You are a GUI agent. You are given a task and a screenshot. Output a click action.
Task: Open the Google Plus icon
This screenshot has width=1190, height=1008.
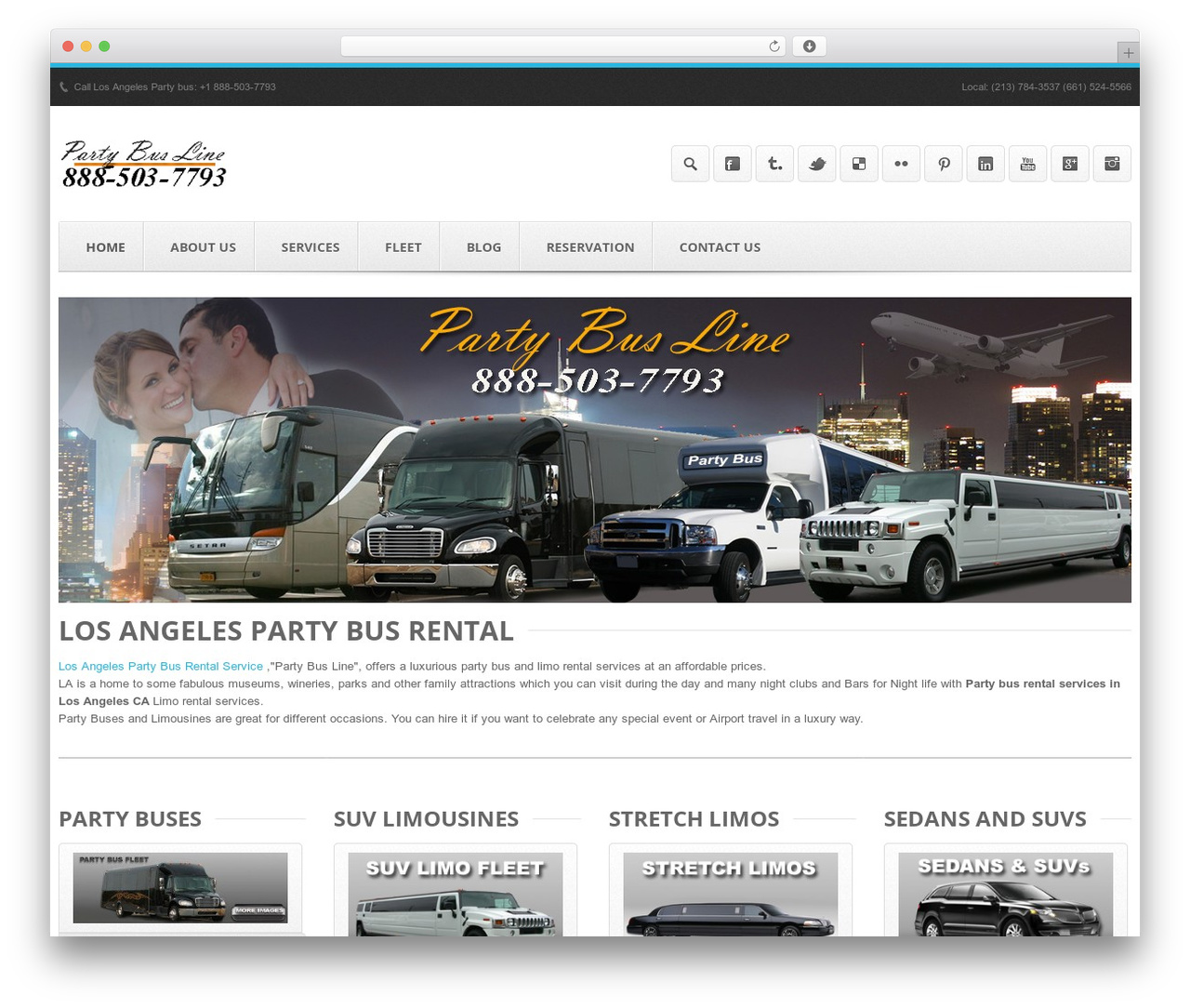point(1070,164)
